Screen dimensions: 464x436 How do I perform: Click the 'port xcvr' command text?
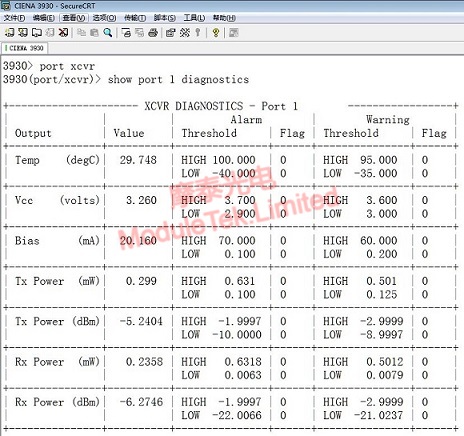click(x=67, y=66)
